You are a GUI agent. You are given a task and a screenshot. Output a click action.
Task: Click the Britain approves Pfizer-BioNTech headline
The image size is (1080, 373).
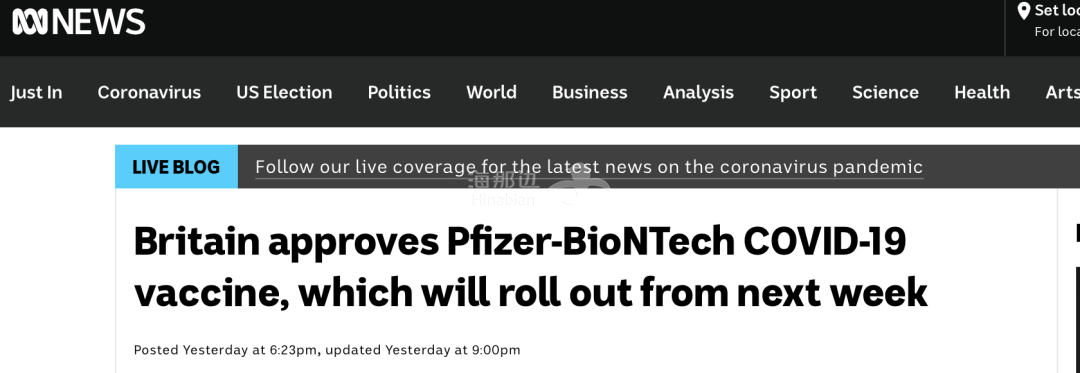(530, 267)
